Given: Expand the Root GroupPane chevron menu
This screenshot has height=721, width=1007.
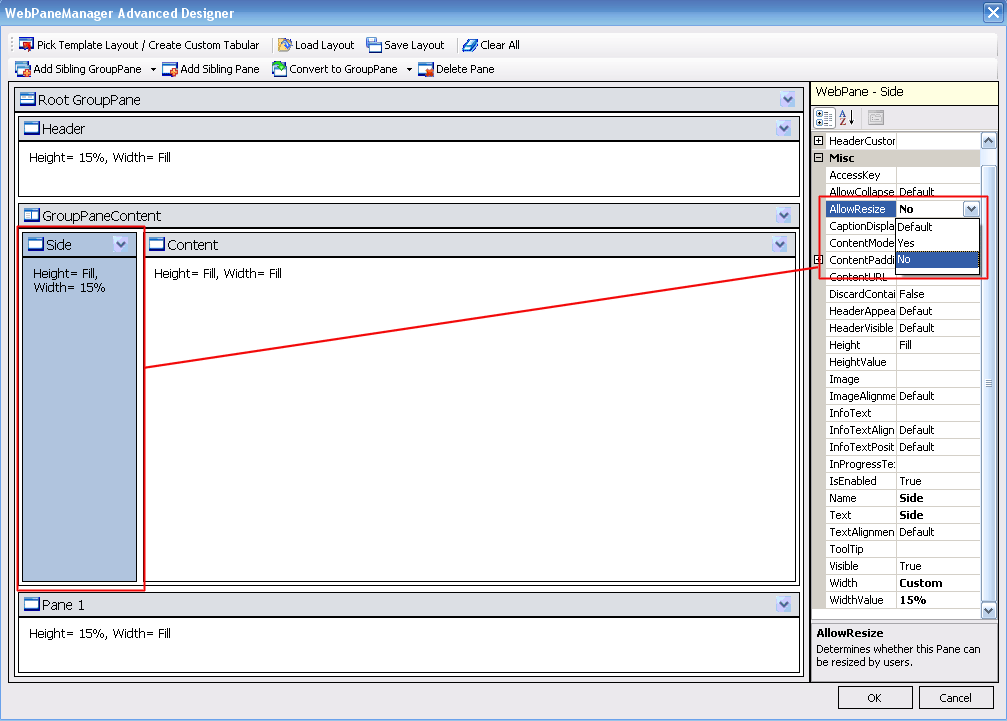Looking at the screenshot, I should tap(788, 100).
